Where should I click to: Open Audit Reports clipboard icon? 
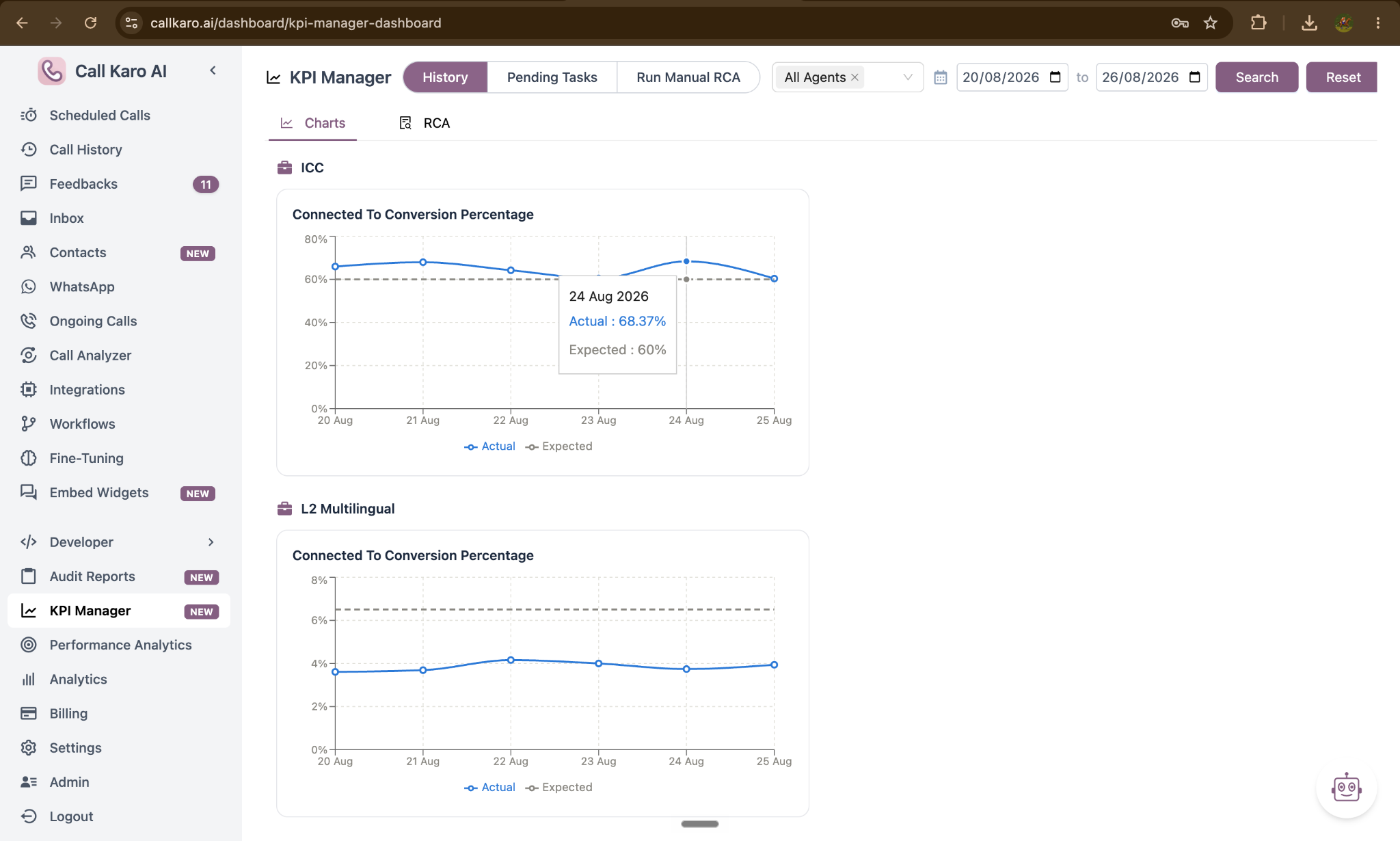click(x=29, y=576)
